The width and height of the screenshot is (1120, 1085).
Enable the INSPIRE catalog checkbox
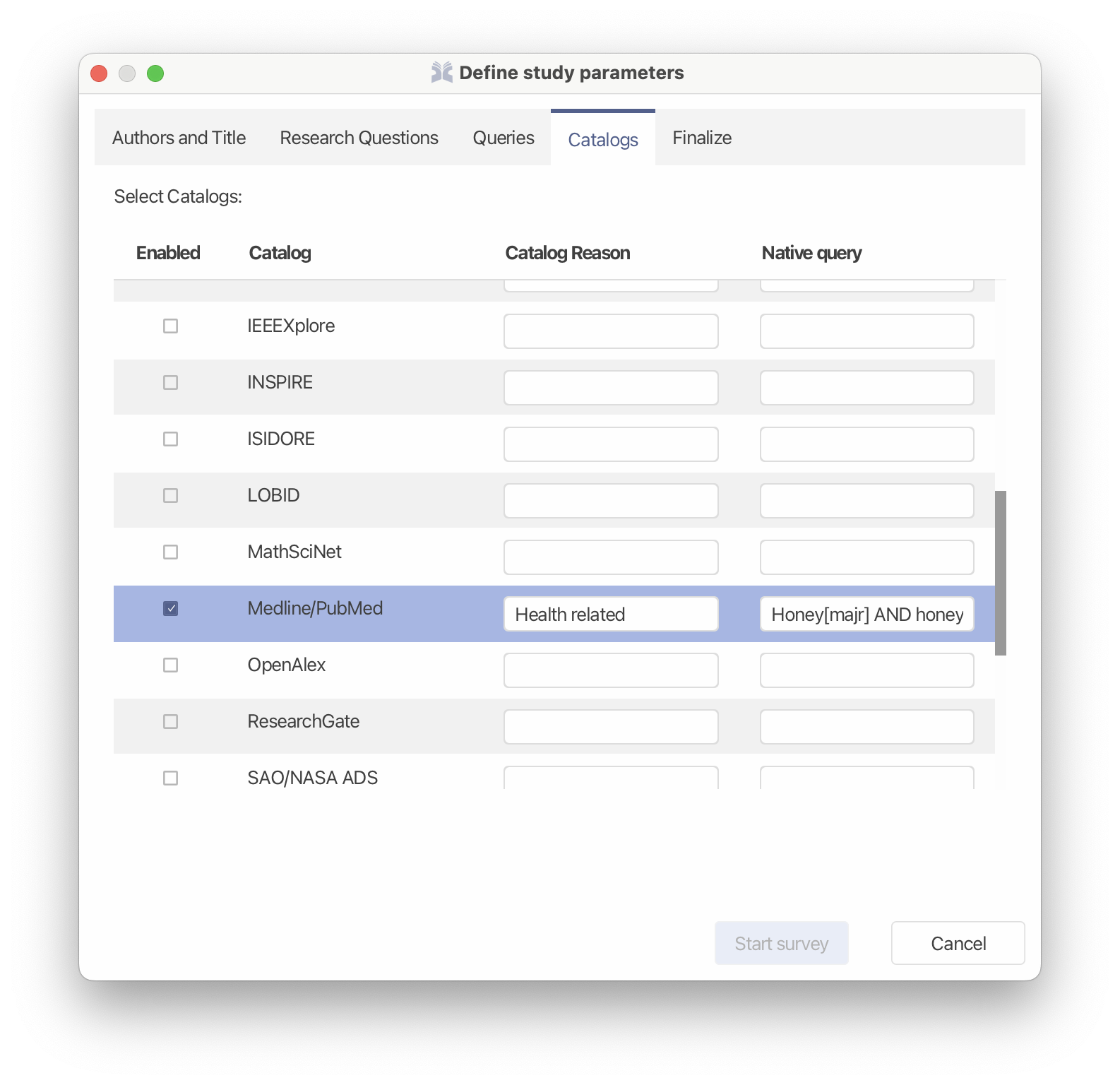[x=170, y=382]
